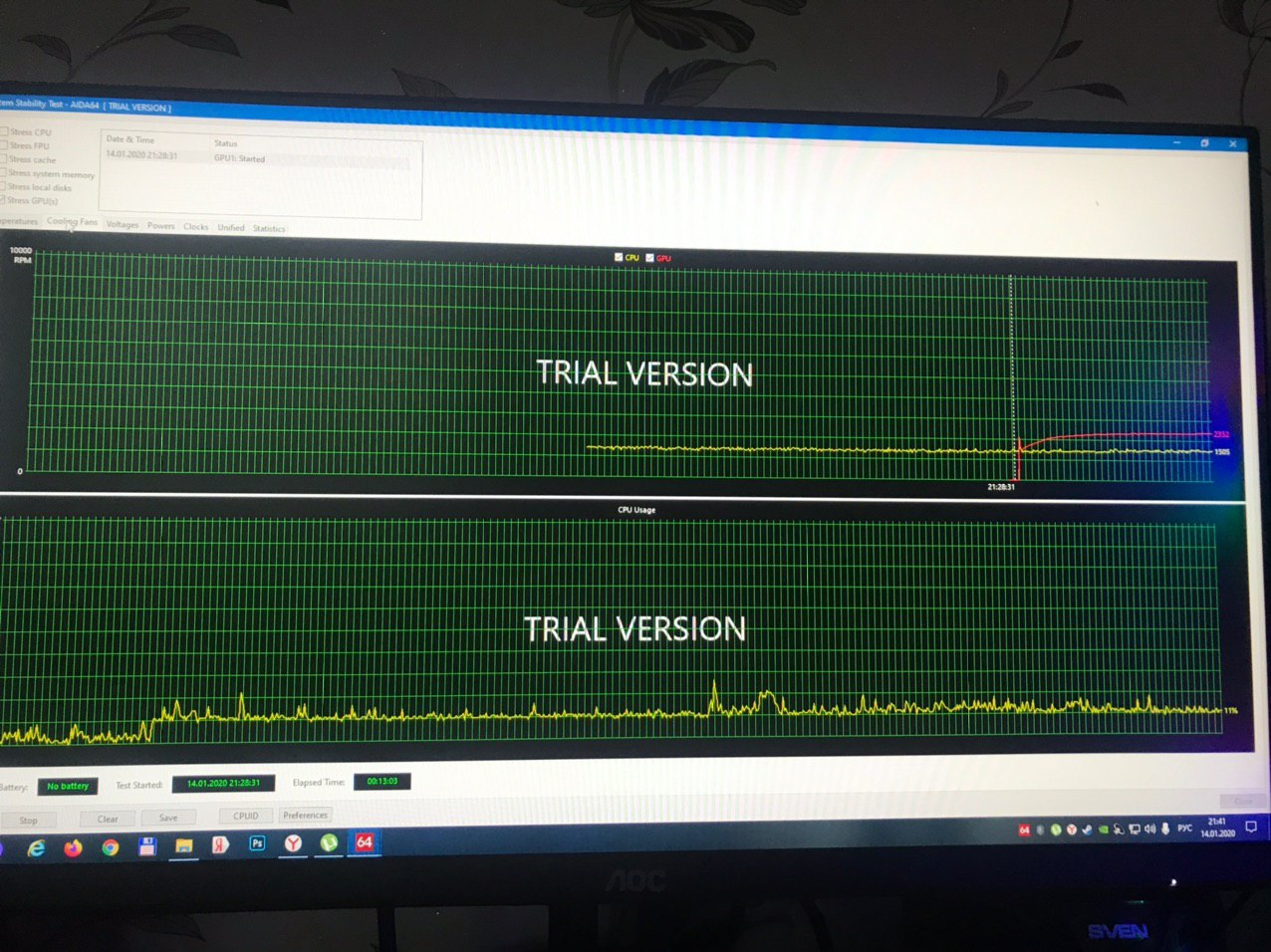Switch to Photoshop on the taskbar

pos(257,843)
